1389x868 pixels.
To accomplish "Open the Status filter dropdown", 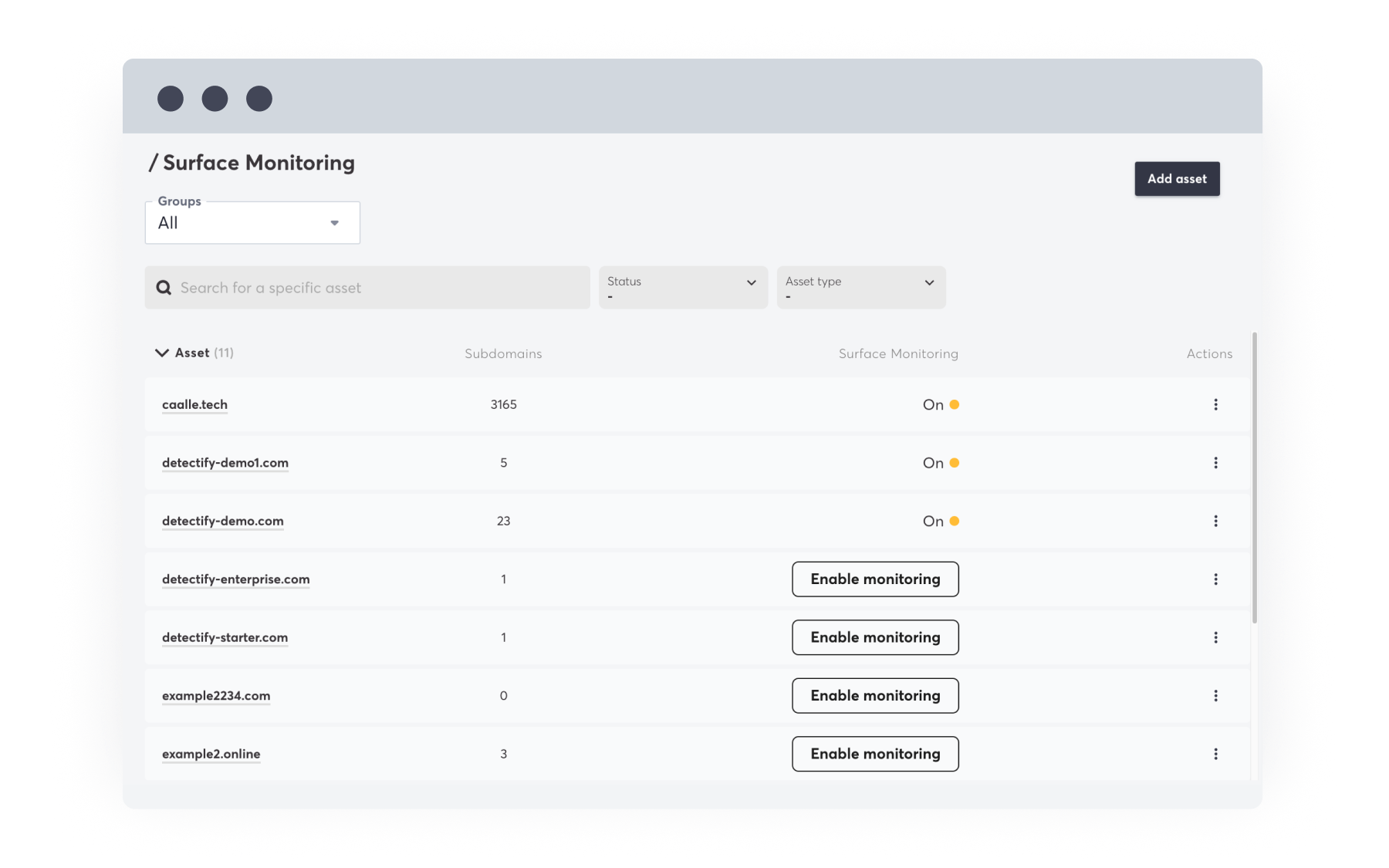I will [683, 288].
